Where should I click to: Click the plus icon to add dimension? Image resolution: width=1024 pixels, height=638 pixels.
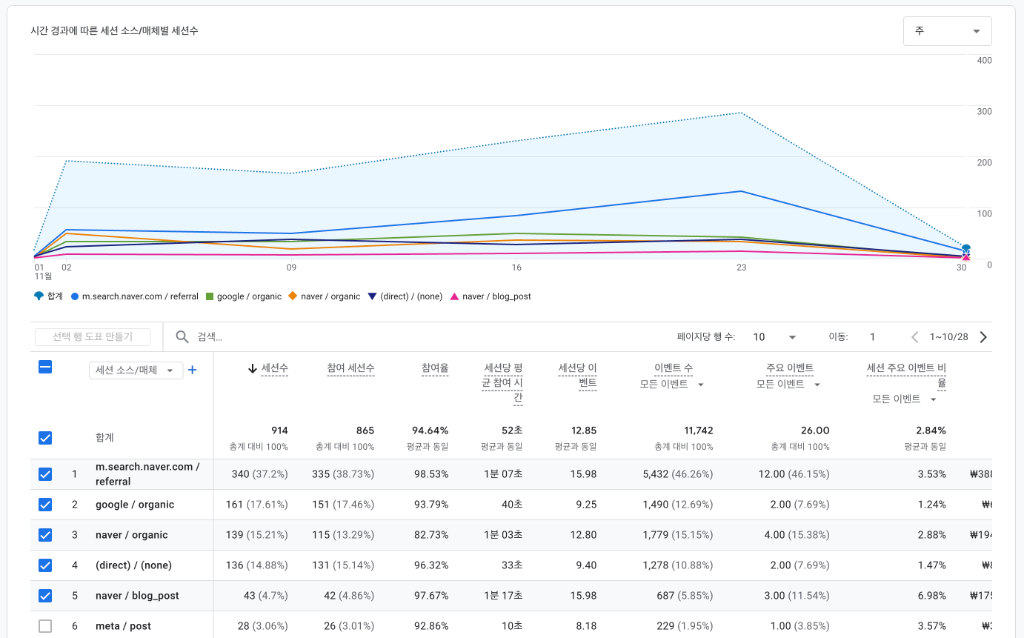(192, 370)
